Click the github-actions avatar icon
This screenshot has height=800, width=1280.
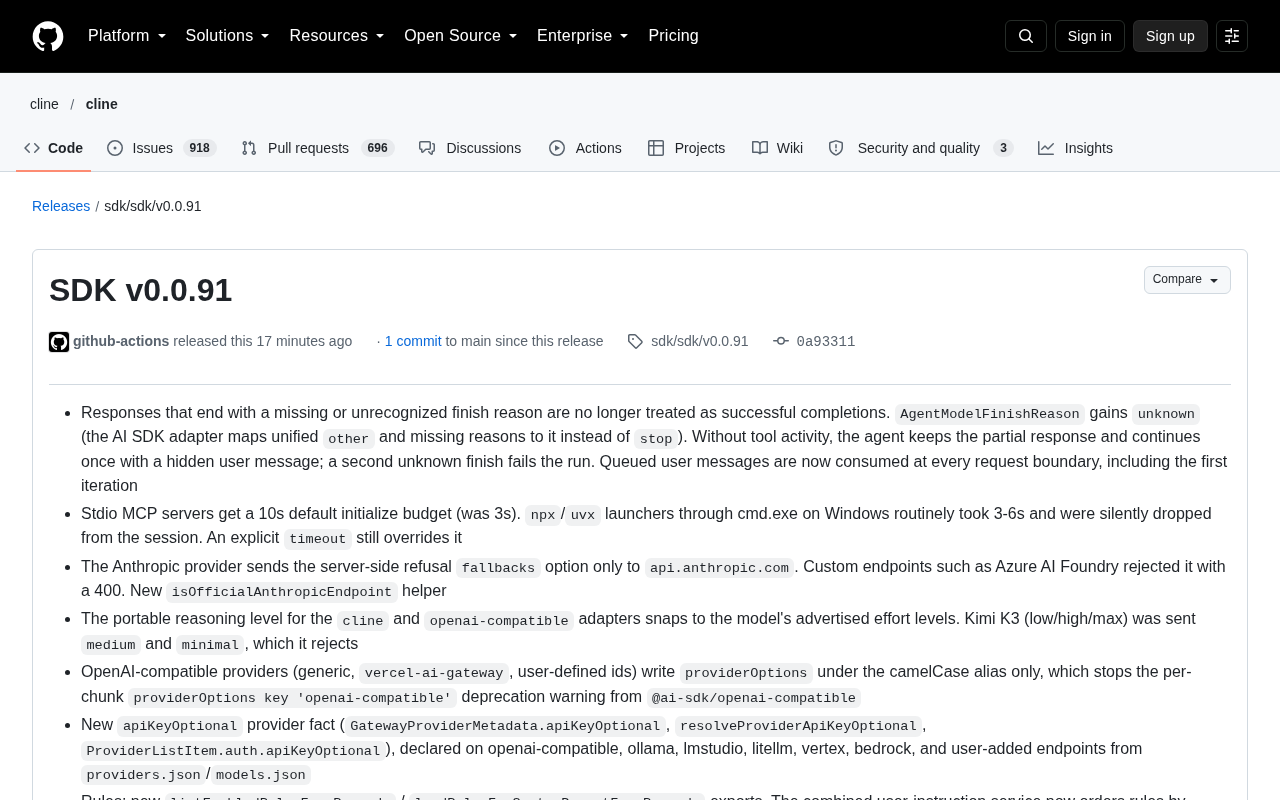tap(59, 342)
